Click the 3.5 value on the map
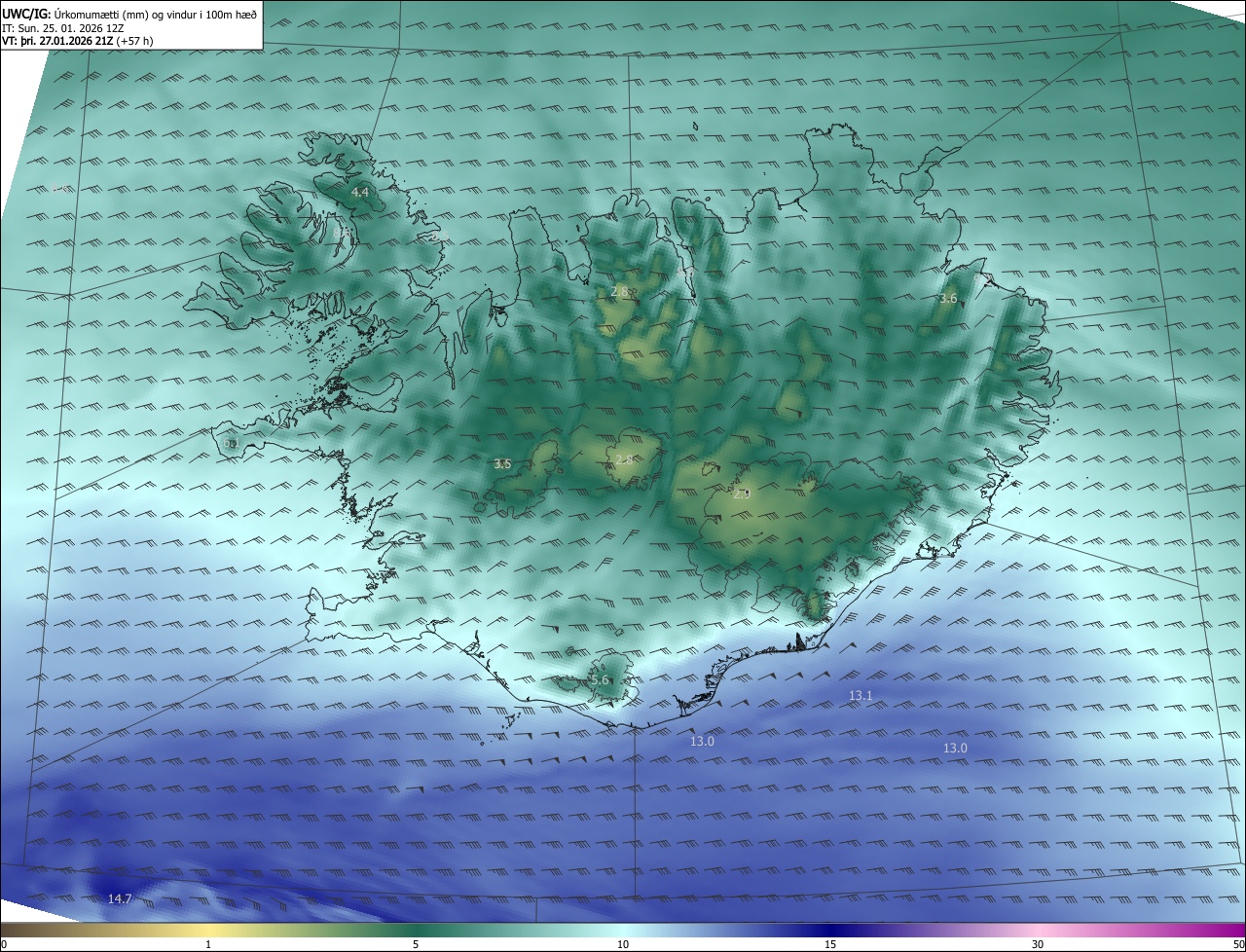1246x952 pixels. [x=502, y=464]
